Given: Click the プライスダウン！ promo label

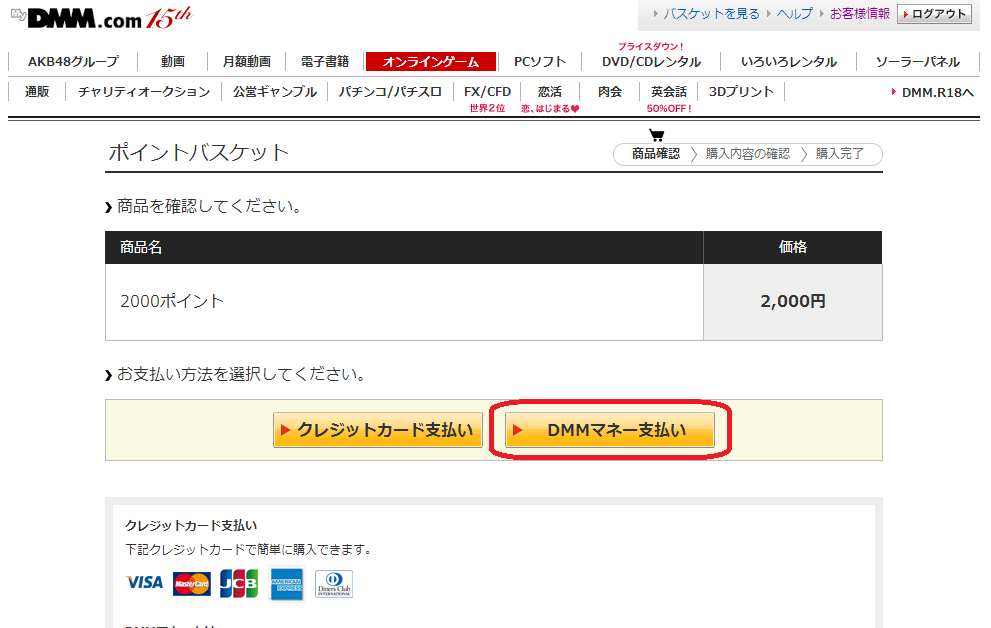Looking at the screenshot, I should tap(651, 46).
